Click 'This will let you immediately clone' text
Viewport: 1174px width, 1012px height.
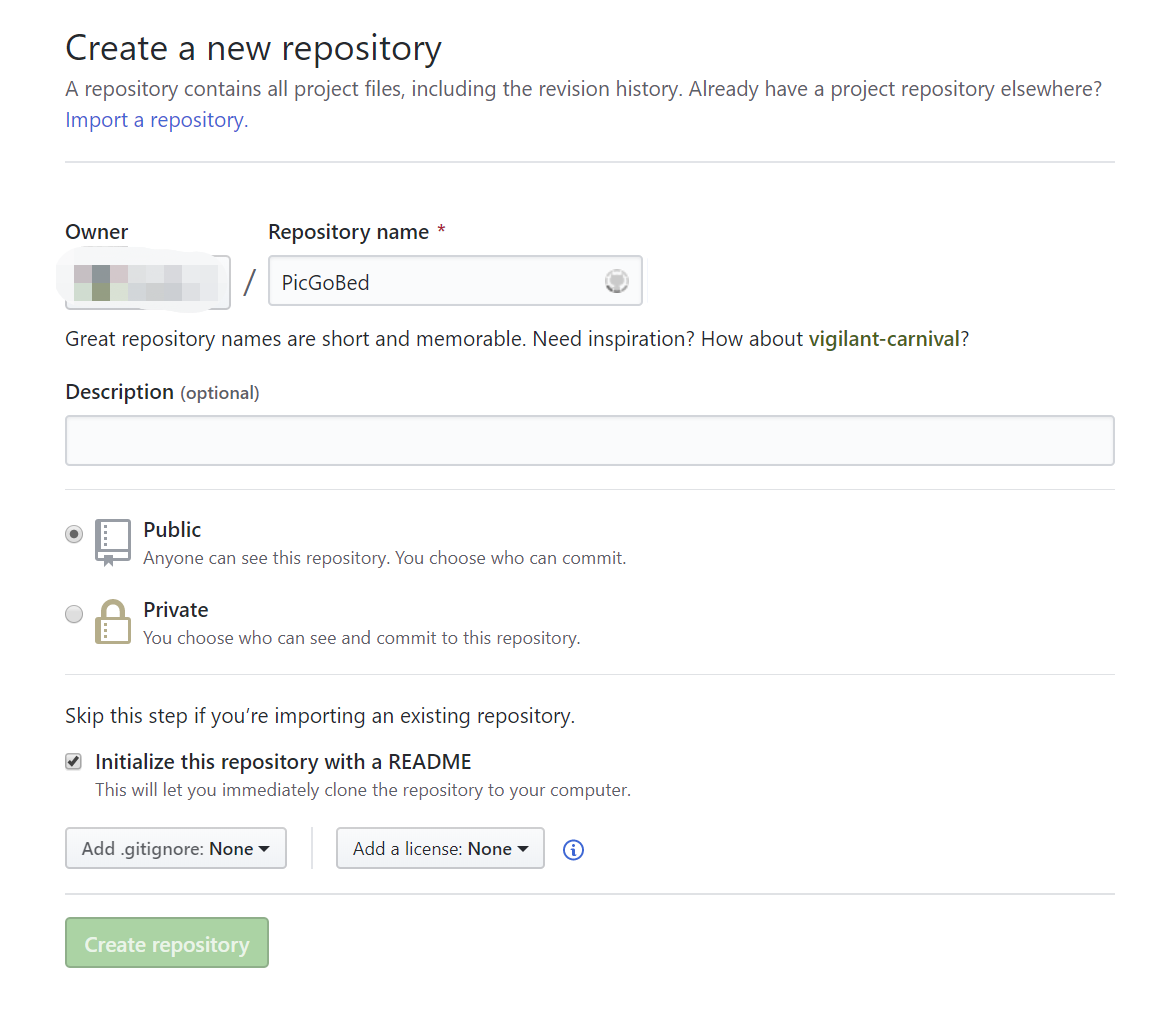click(363, 790)
